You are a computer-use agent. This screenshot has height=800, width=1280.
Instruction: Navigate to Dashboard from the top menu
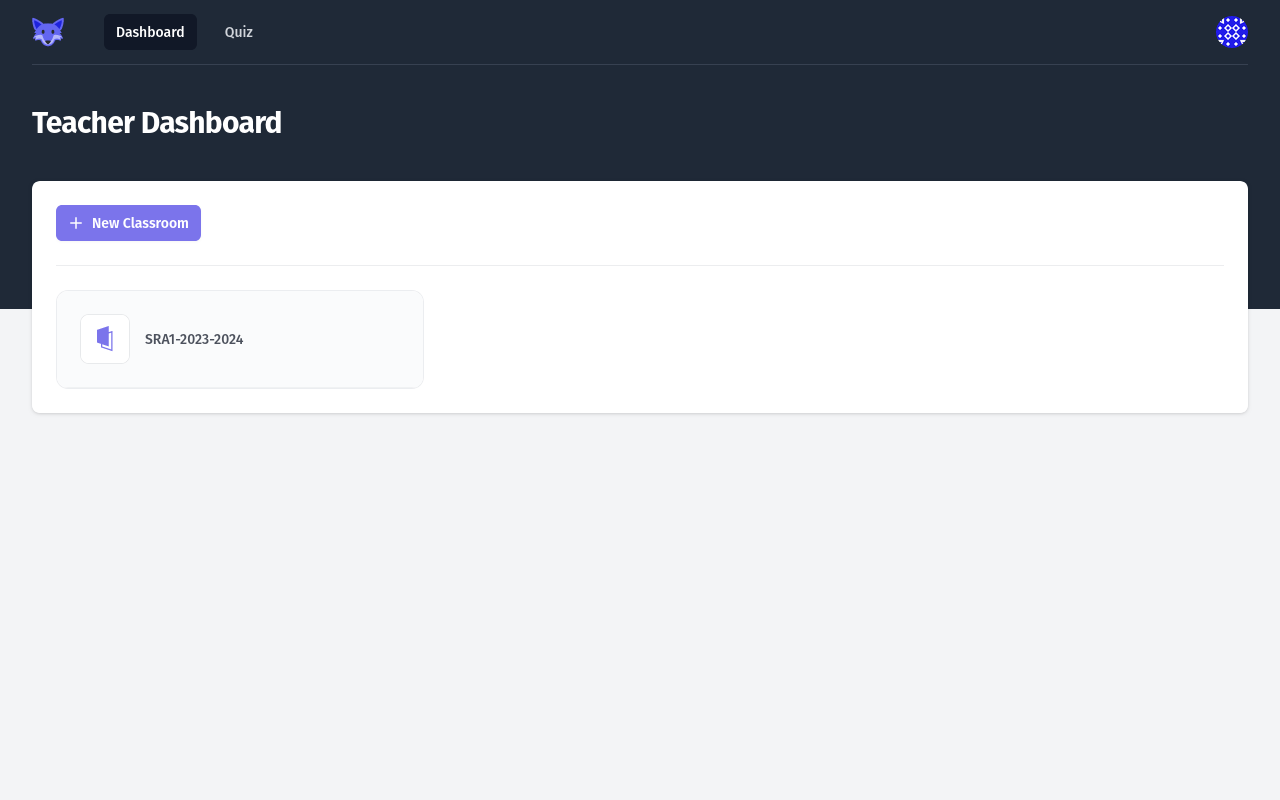[x=150, y=31]
